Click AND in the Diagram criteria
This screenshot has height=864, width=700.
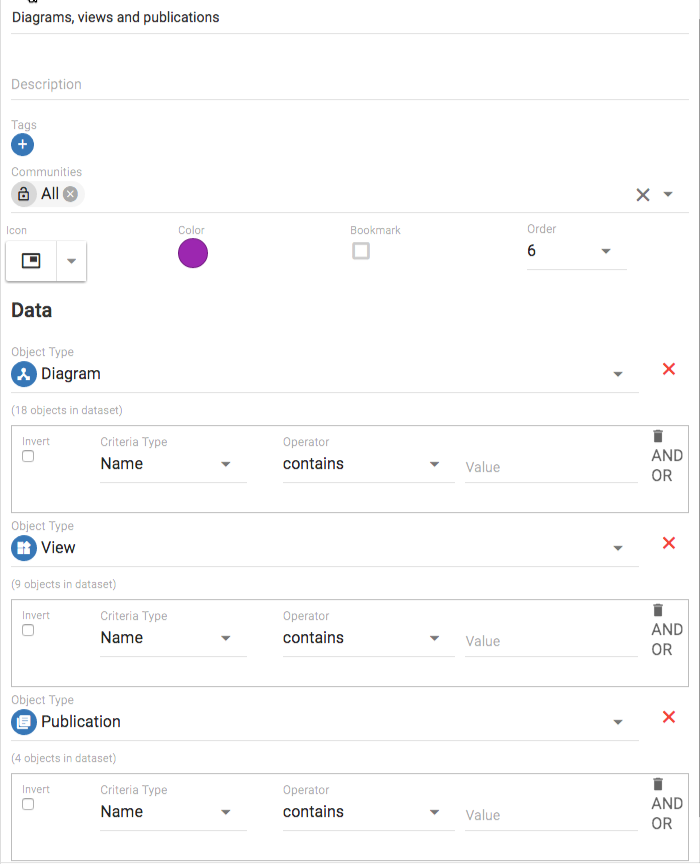pos(667,455)
